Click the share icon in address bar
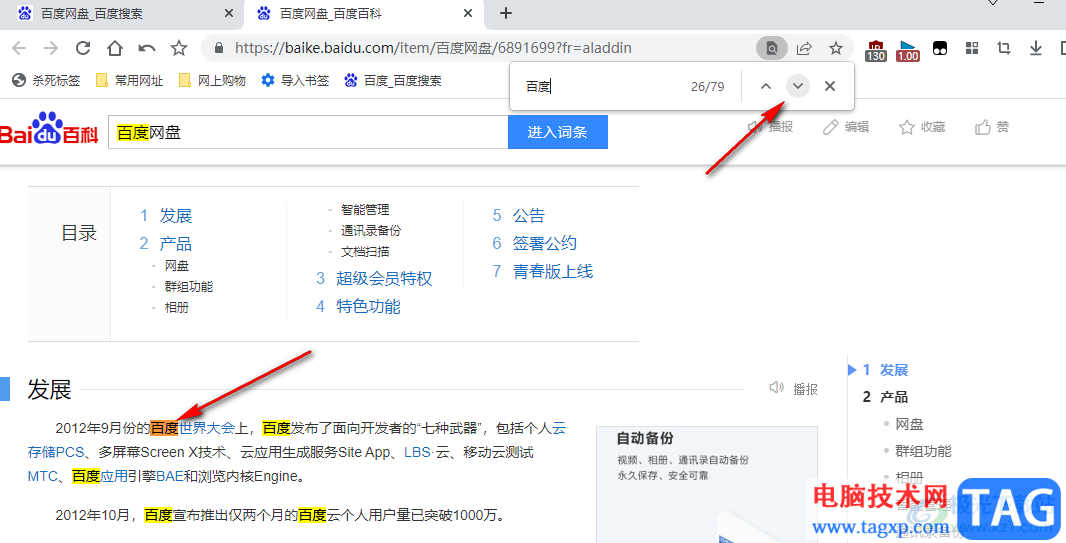The width and height of the screenshot is (1066, 543). point(804,48)
